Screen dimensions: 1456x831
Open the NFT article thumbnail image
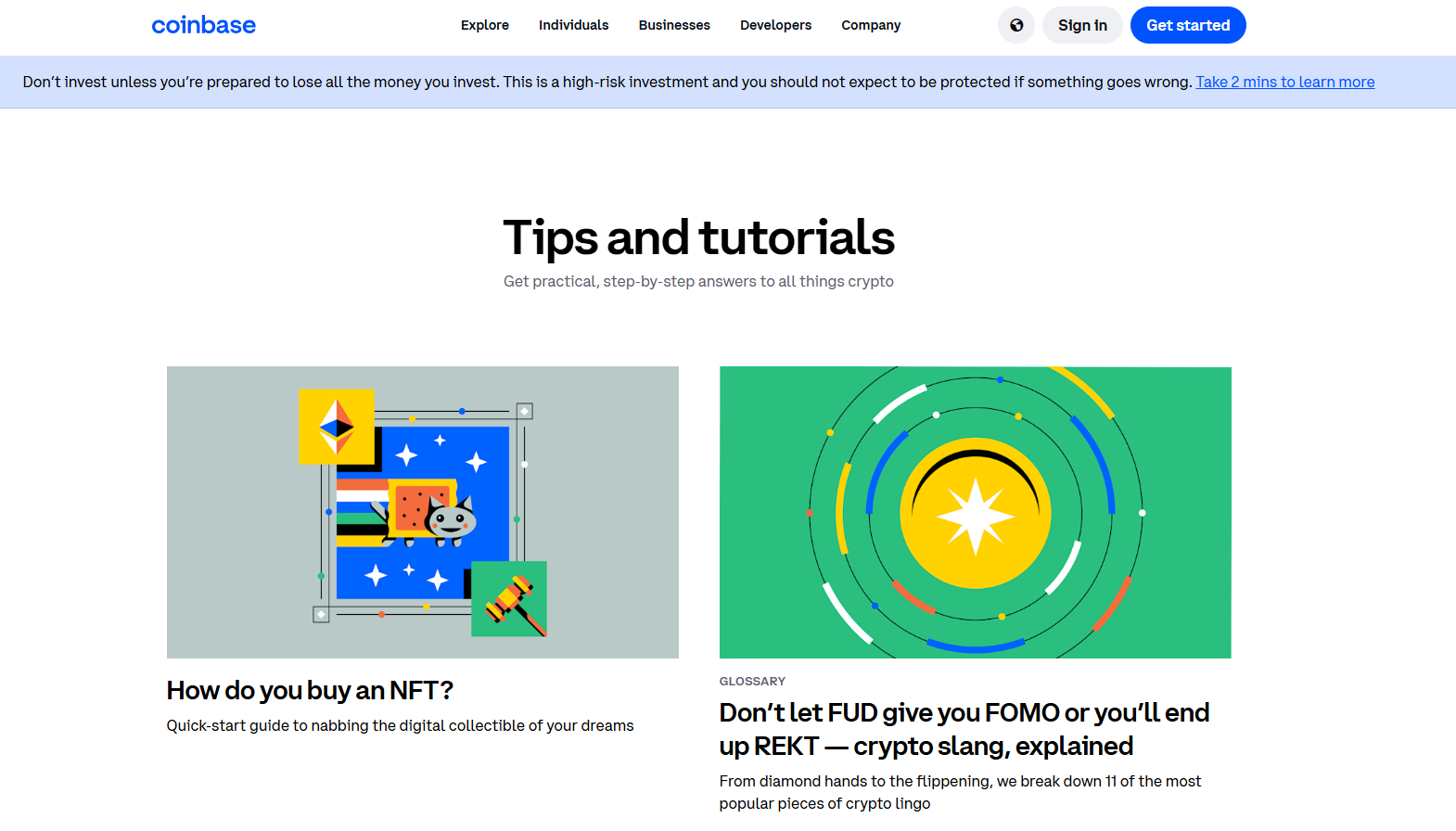coord(423,512)
